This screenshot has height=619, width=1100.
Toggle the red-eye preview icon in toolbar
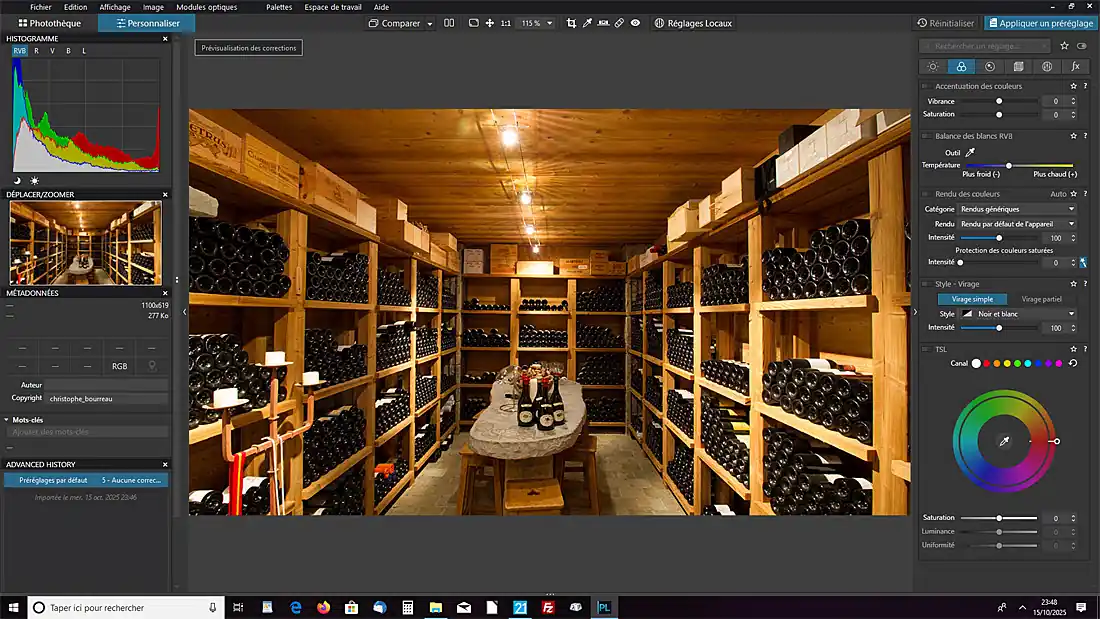[x=634, y=23]
